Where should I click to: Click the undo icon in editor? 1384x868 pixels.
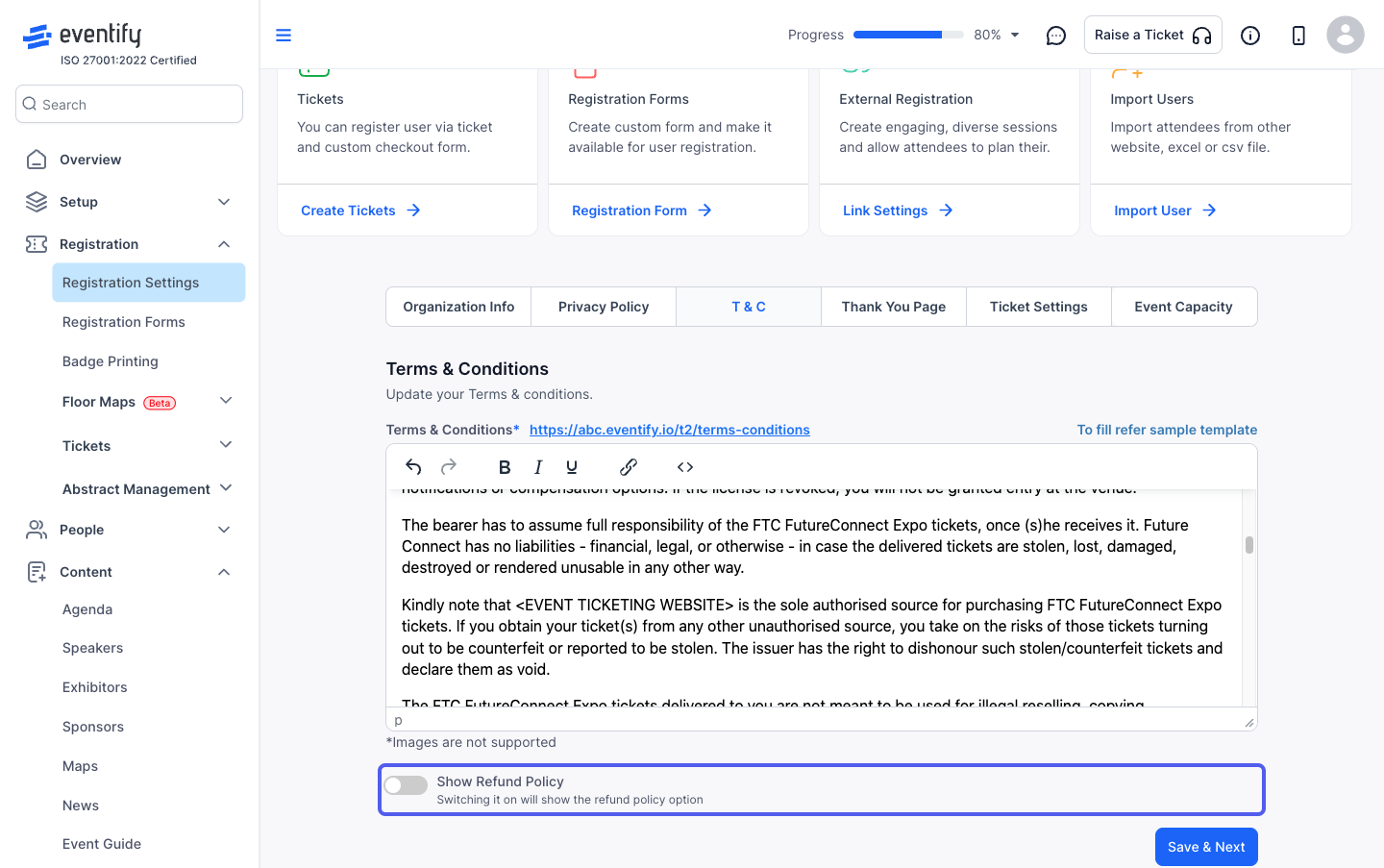413,467
